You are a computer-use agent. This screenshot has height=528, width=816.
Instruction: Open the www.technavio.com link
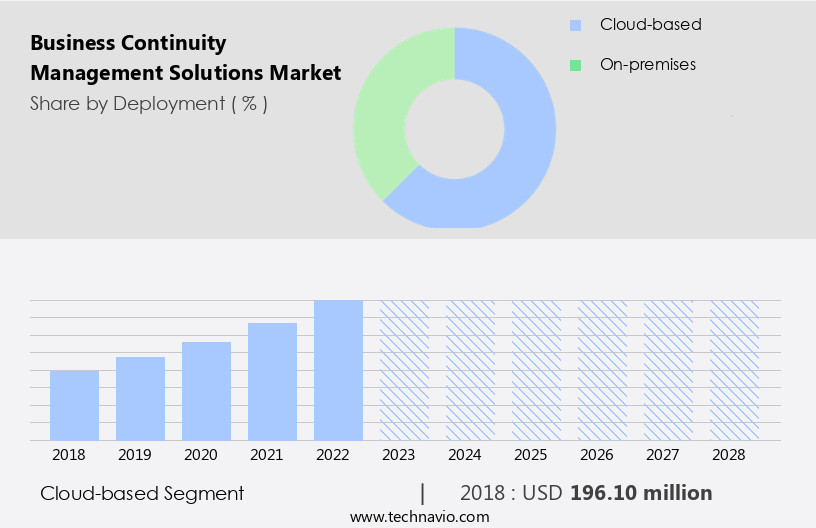(420, 516)
